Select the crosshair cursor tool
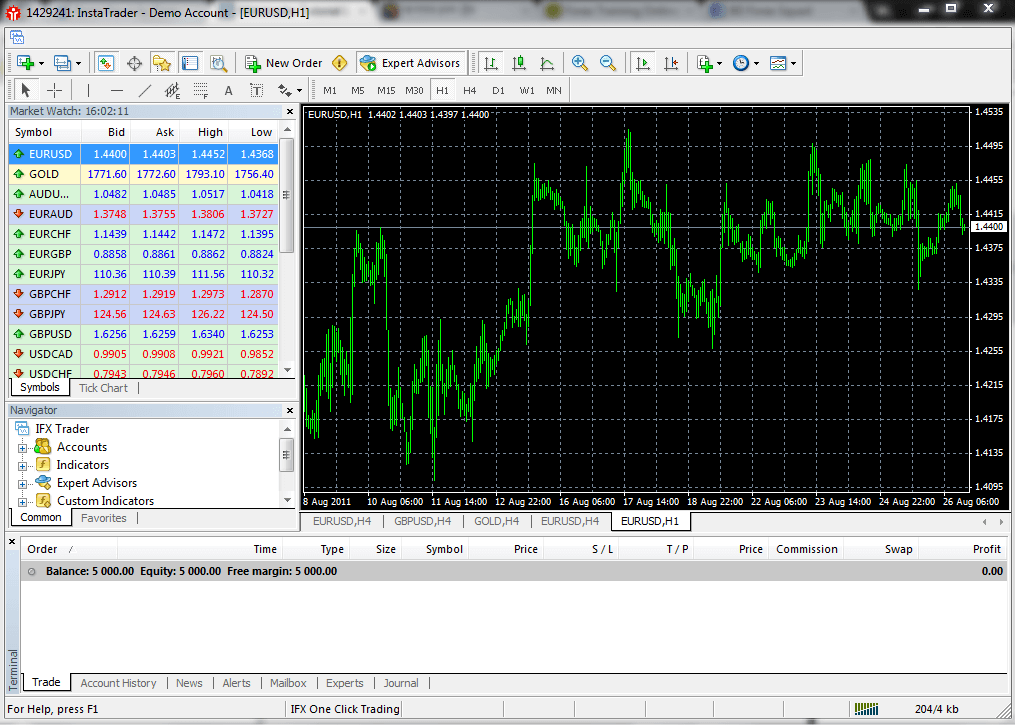This screenshot has height=725, width=1015. coord(55,90)
